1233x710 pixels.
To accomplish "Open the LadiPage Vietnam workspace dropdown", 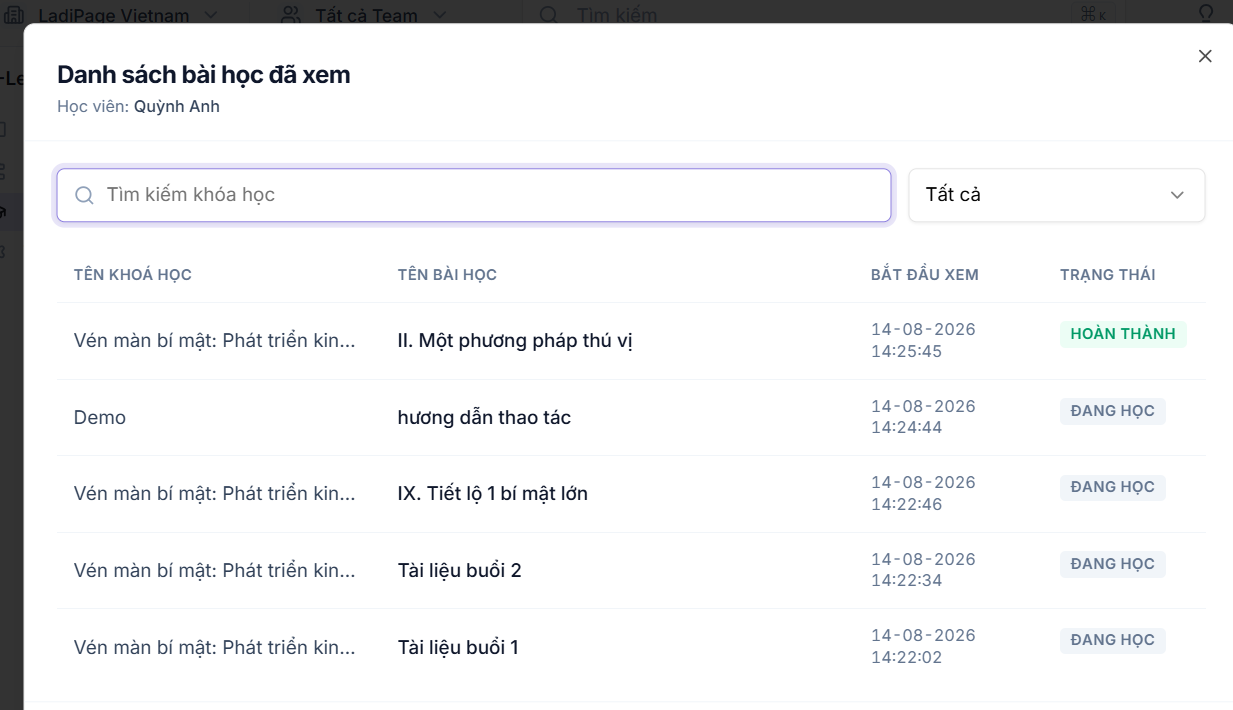I will tap(113, 15).
